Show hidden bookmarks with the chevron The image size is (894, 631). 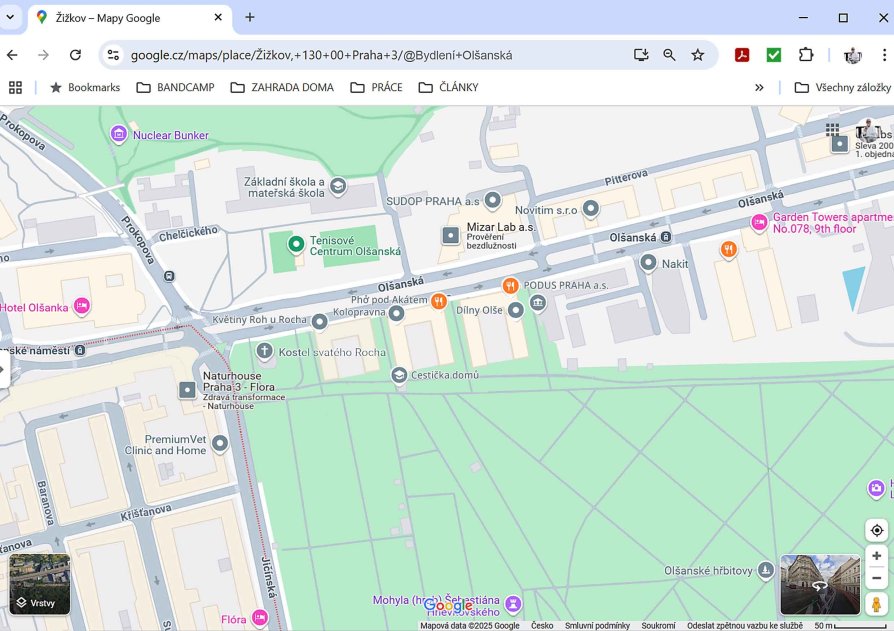tap(759, 87)
